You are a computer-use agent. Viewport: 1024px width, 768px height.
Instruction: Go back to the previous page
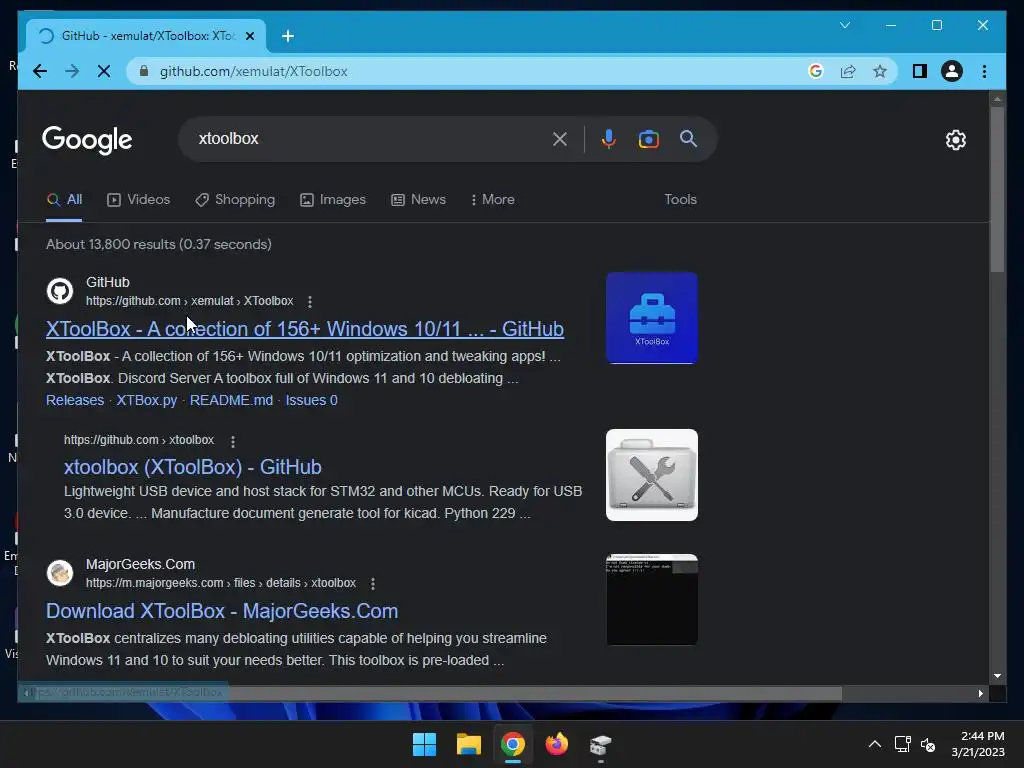click(40, 71)
